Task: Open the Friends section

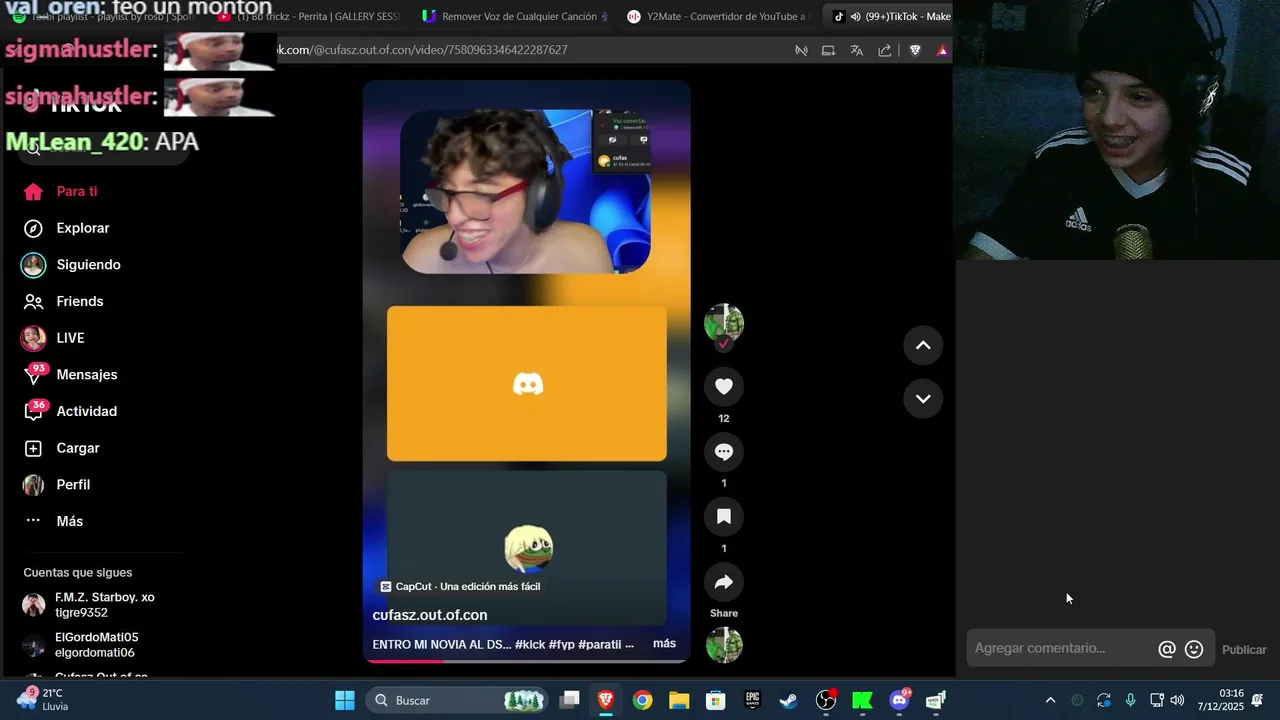Action: [64, 301]
